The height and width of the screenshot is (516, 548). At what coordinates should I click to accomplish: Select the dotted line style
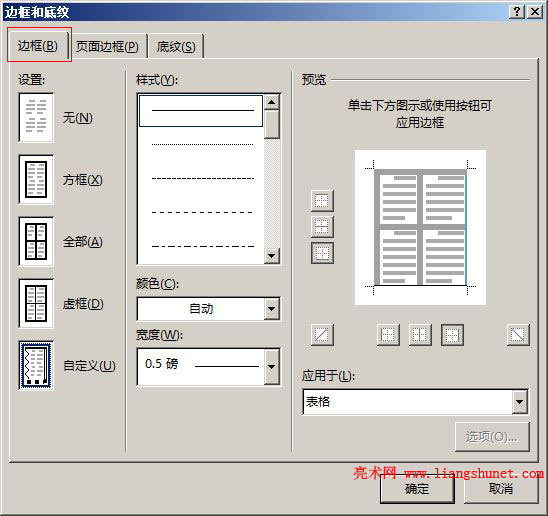tap(202, 144)
